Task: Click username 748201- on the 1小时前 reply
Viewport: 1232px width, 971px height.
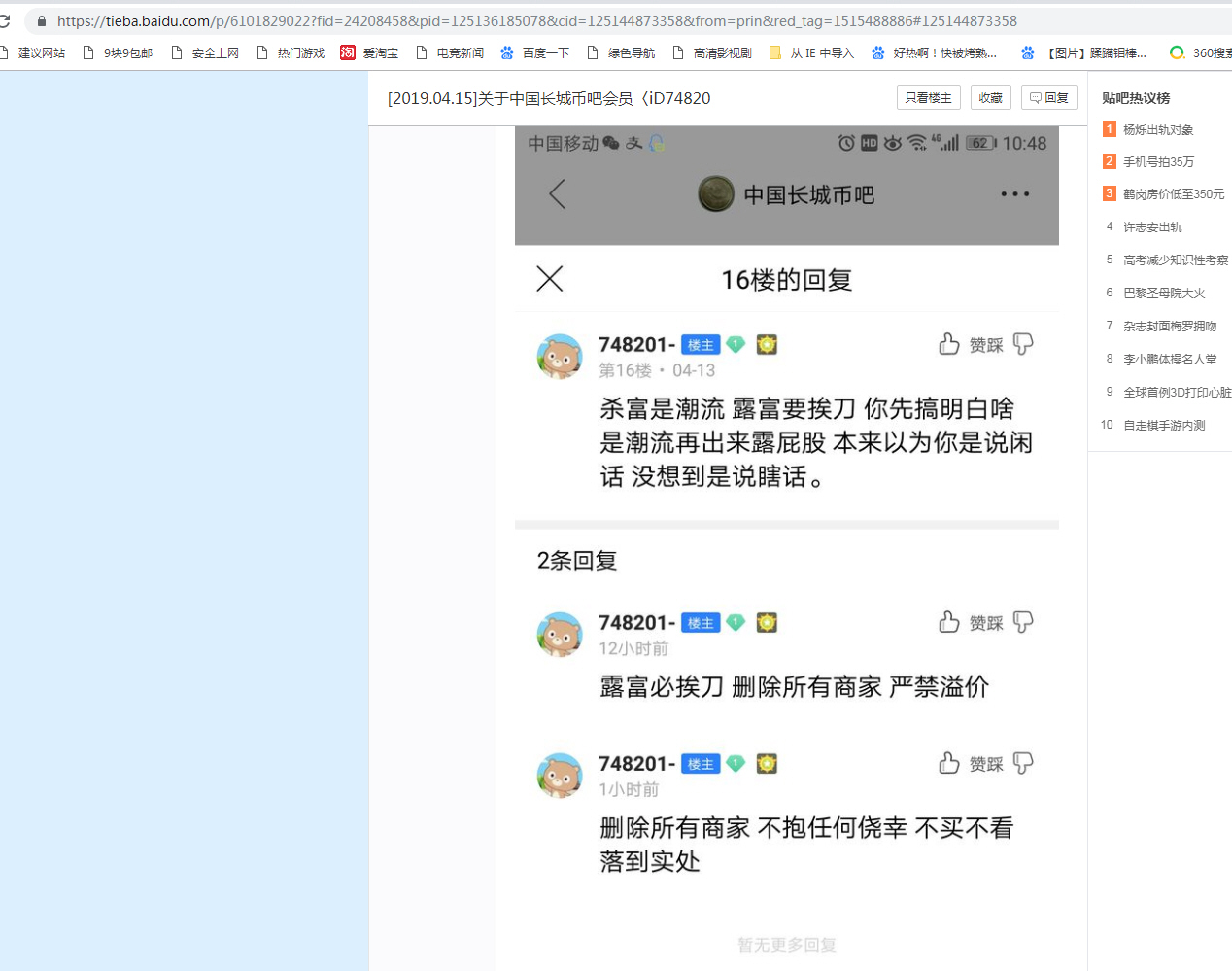Action: [636, 764]
